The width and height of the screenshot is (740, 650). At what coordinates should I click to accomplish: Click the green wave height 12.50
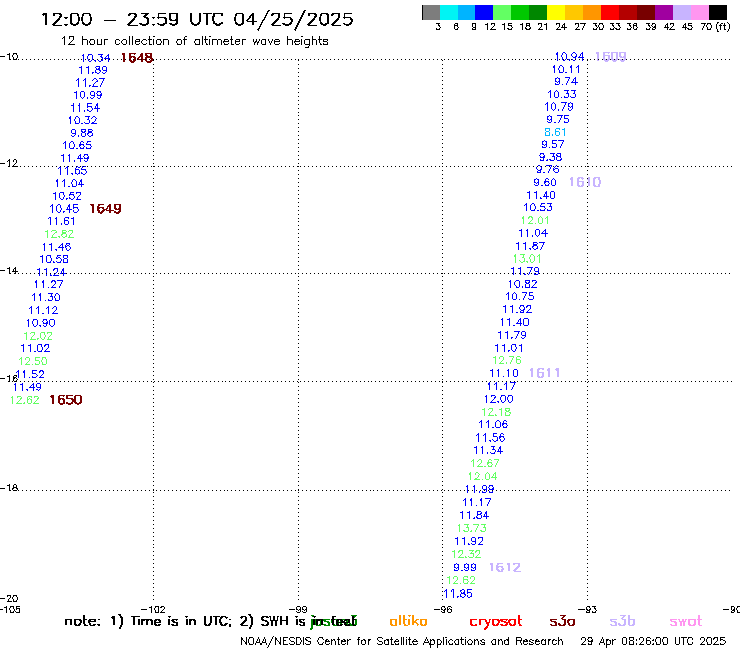pos(33,361)
